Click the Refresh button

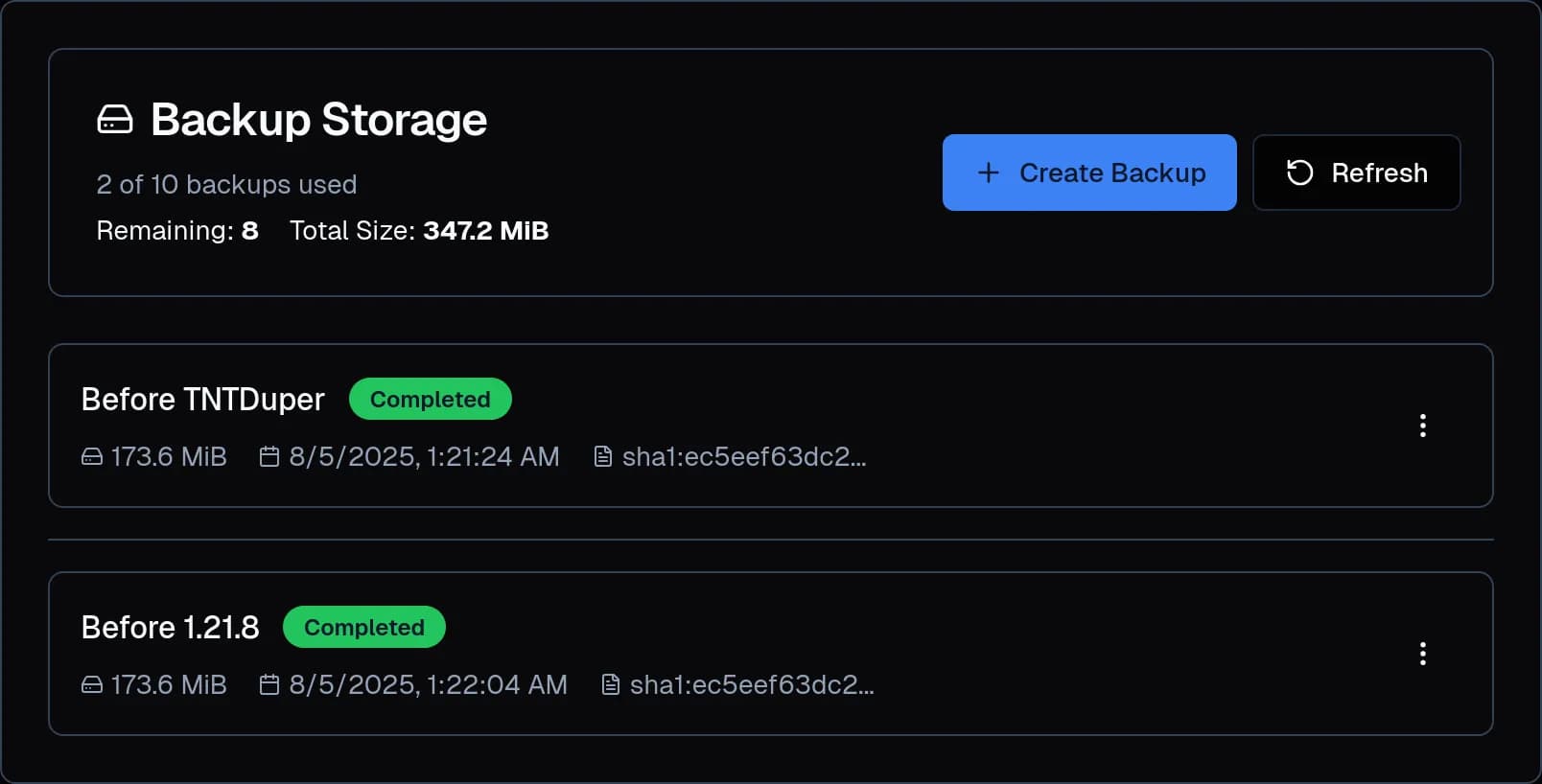pyautogui.click(x=1357, y=173)
